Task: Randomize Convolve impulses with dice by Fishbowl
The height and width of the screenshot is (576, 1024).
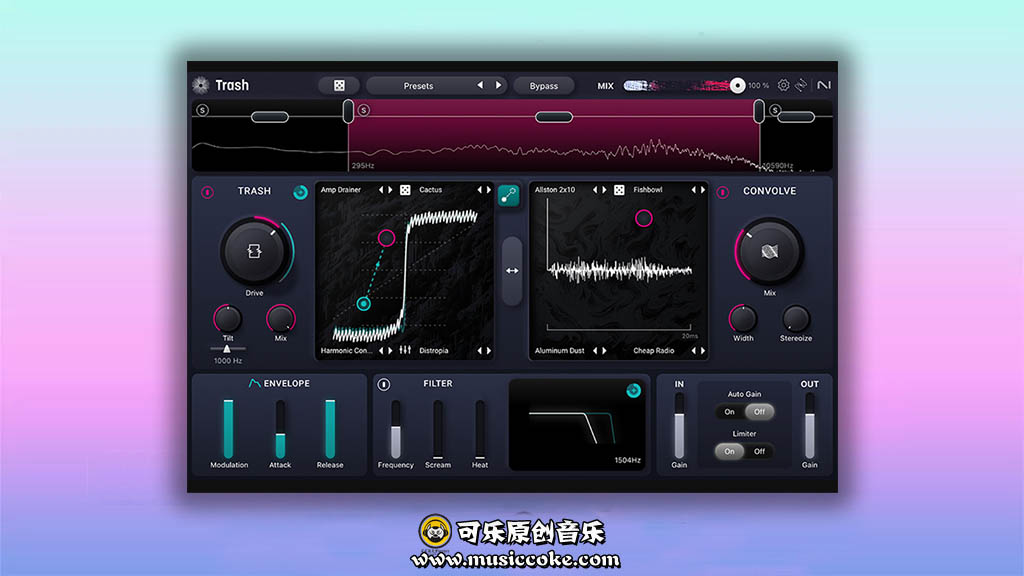Action: (619, 190)
